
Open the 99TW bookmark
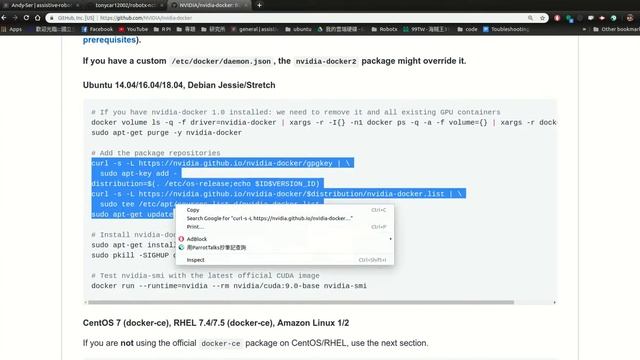(x=426, y=29)
